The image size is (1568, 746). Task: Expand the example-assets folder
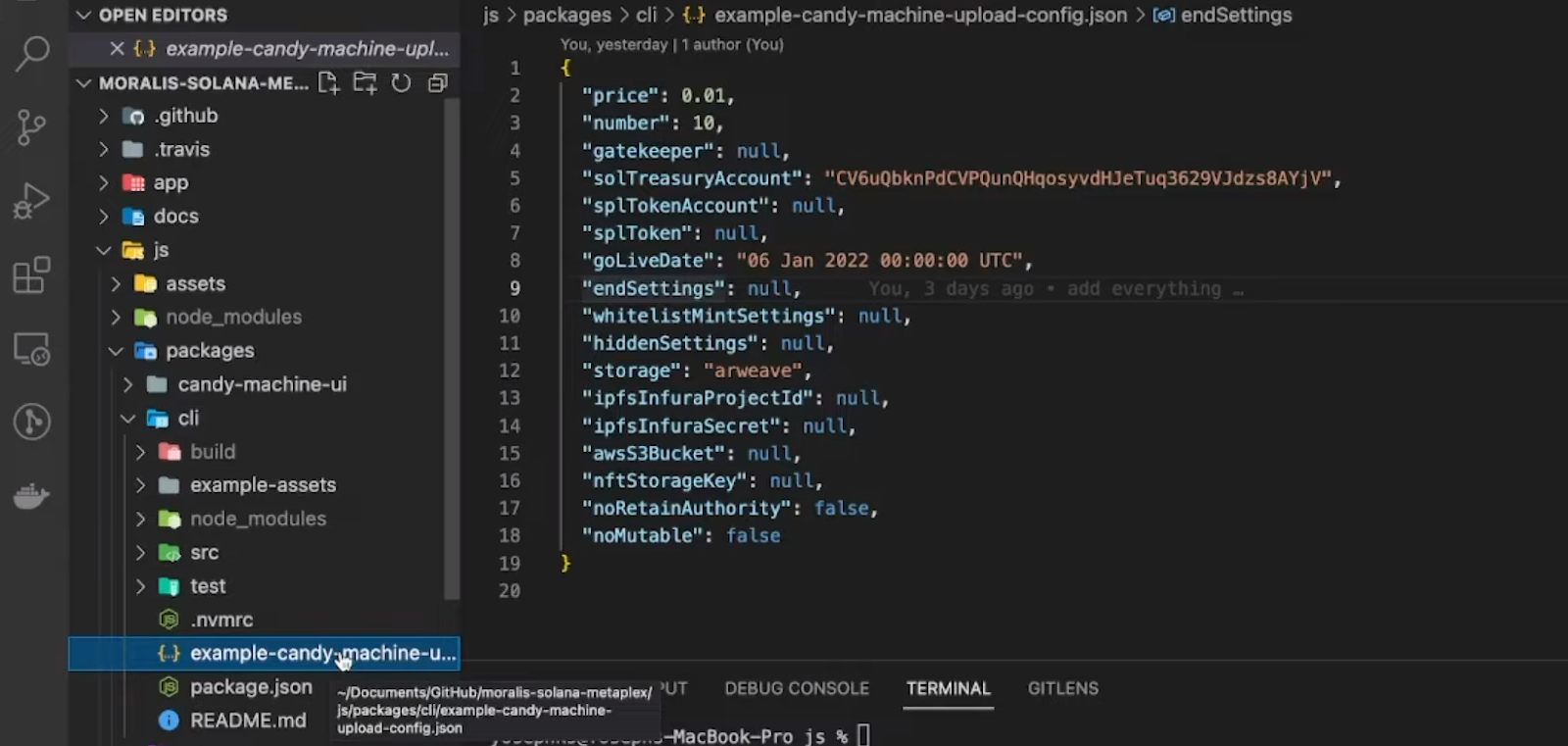tap(140, 484)
